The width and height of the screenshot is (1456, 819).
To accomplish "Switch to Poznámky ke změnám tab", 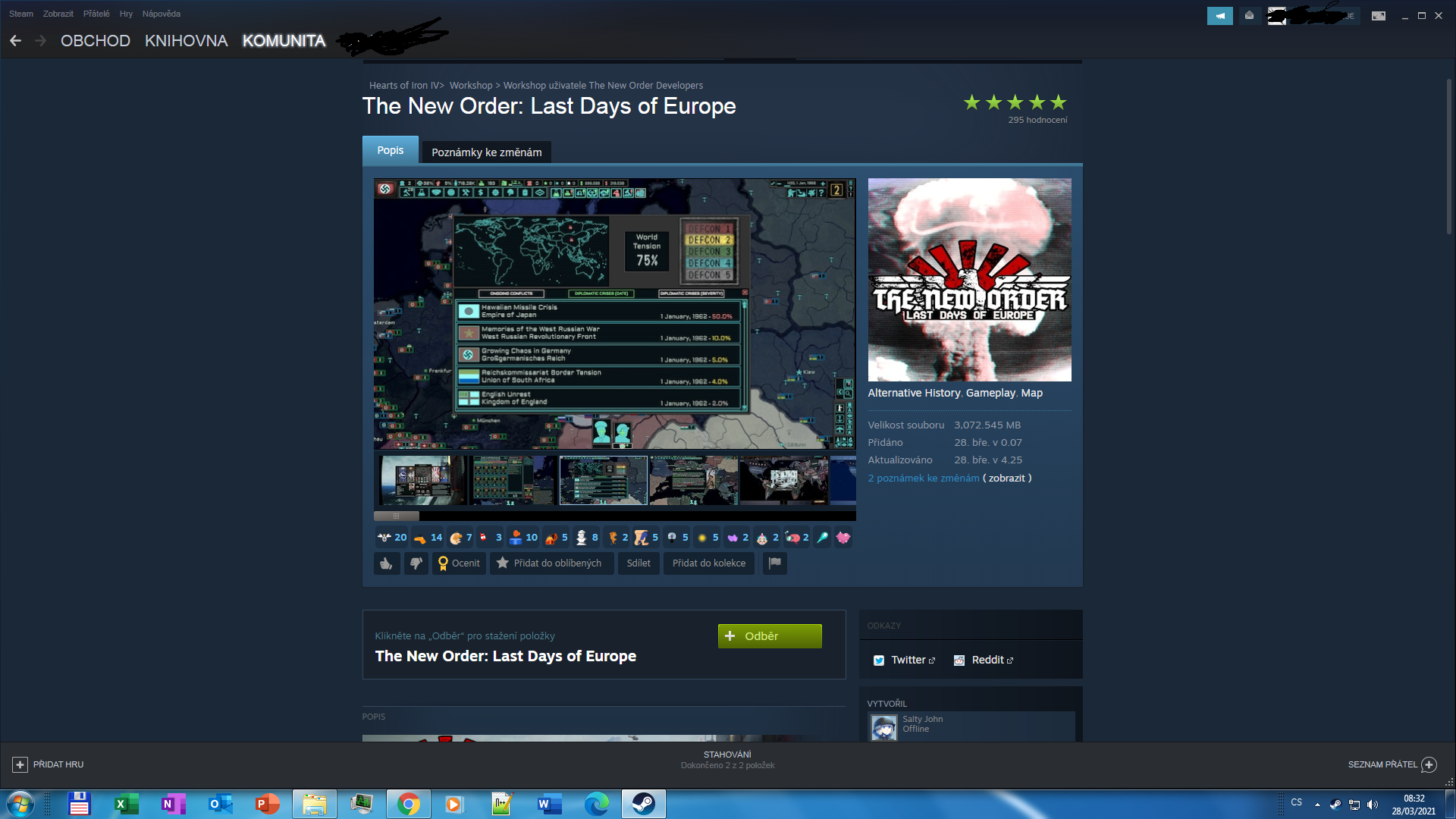I will [x=487, y=152].
